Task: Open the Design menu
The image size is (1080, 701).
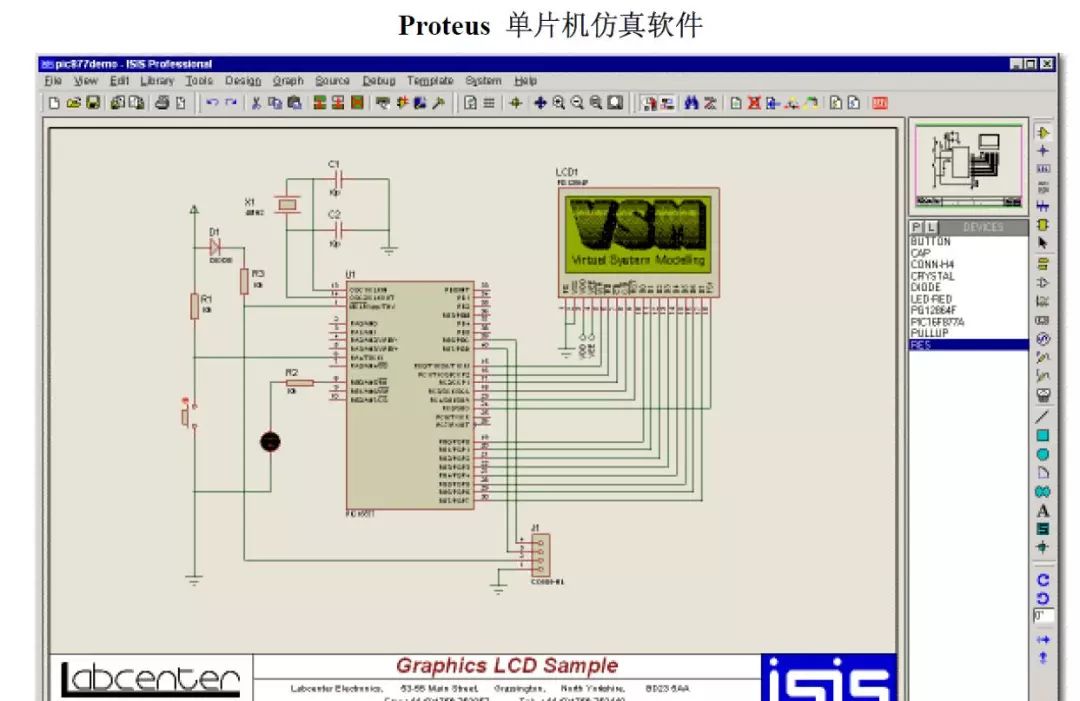Action: (243, 81)
